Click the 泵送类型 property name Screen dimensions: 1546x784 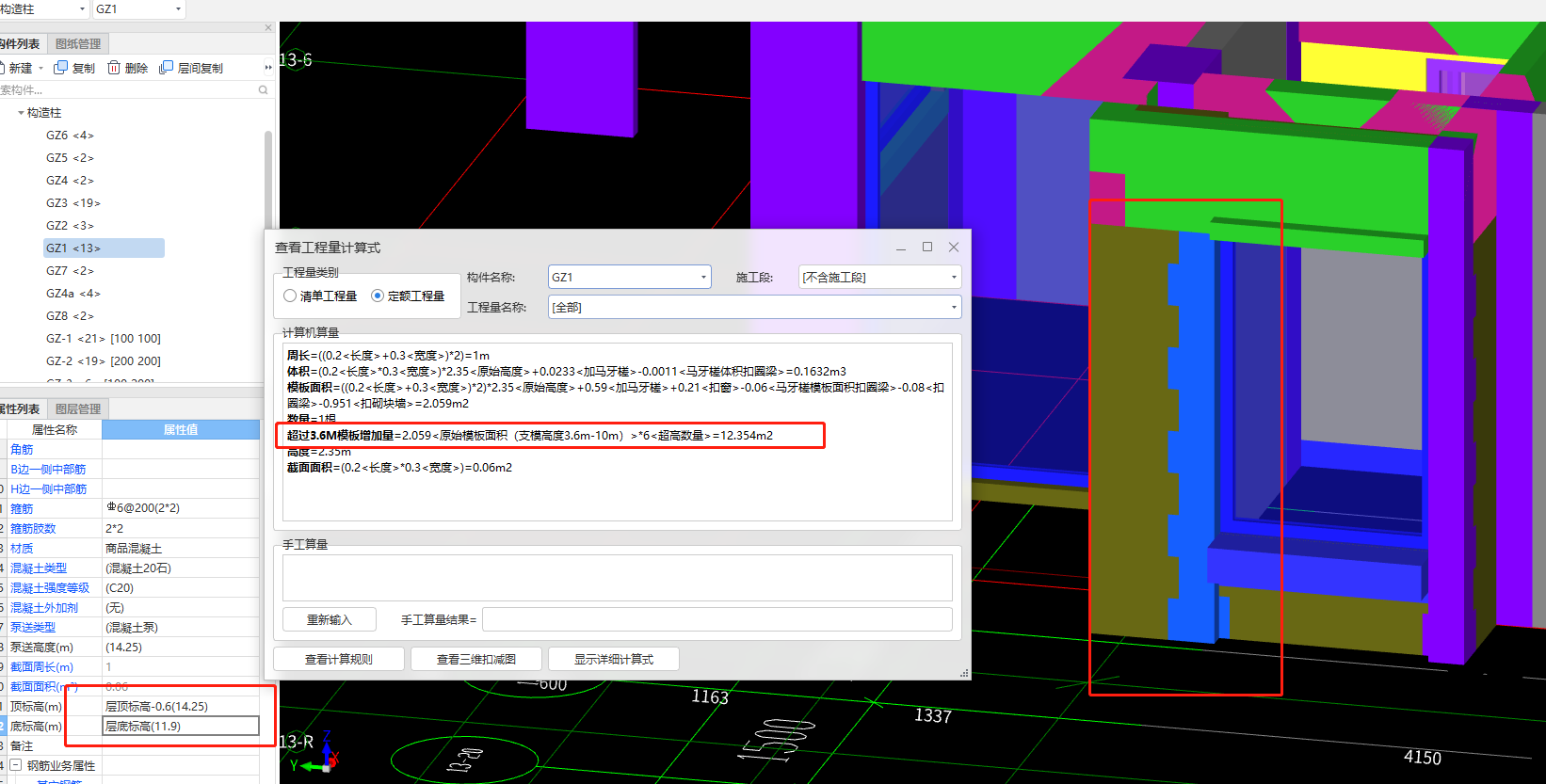(x=33, y=627)
